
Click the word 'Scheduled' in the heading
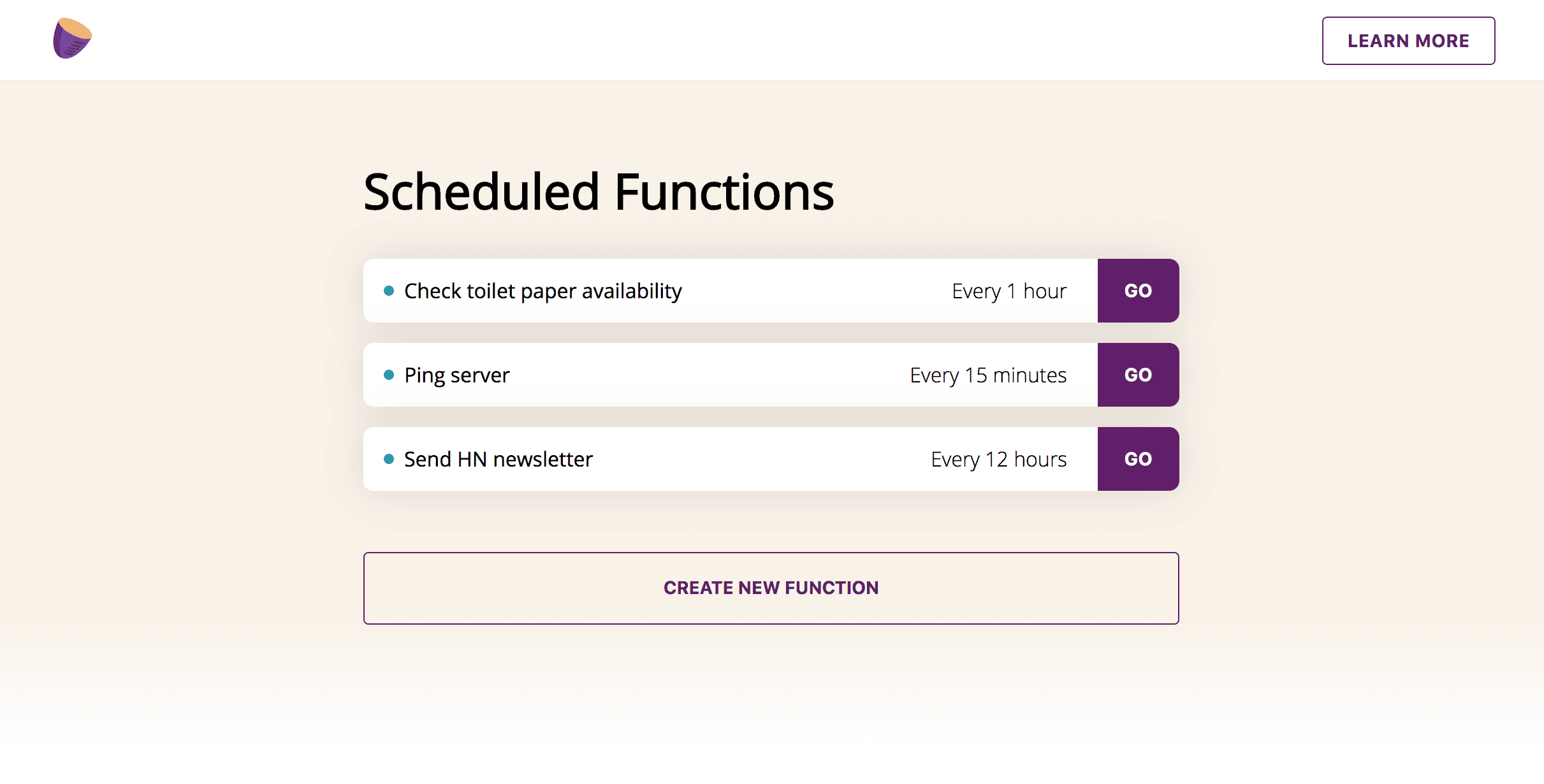(481, 192)
